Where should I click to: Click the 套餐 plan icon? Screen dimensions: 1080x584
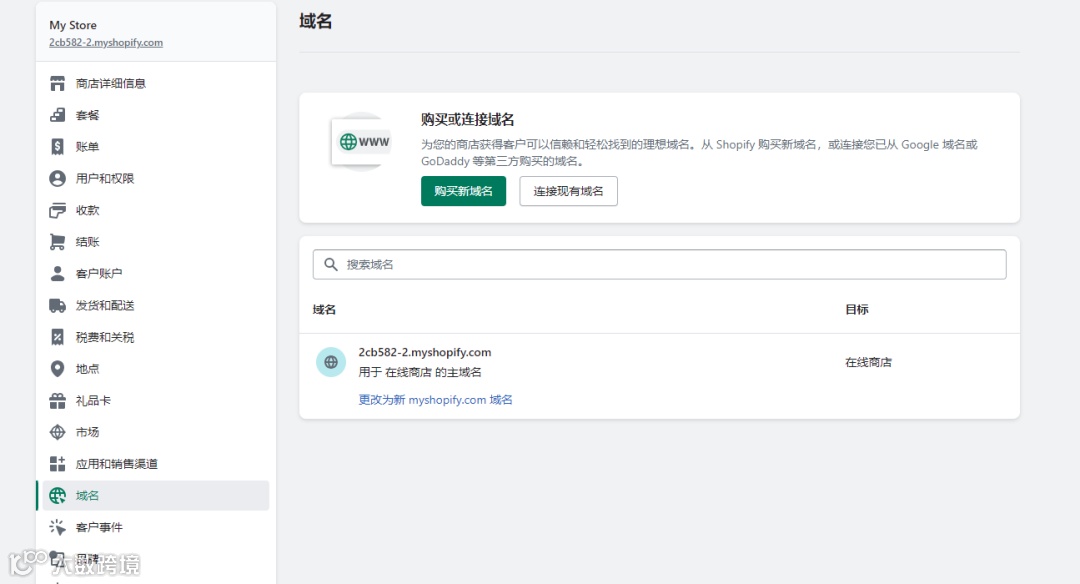(58, 115)
